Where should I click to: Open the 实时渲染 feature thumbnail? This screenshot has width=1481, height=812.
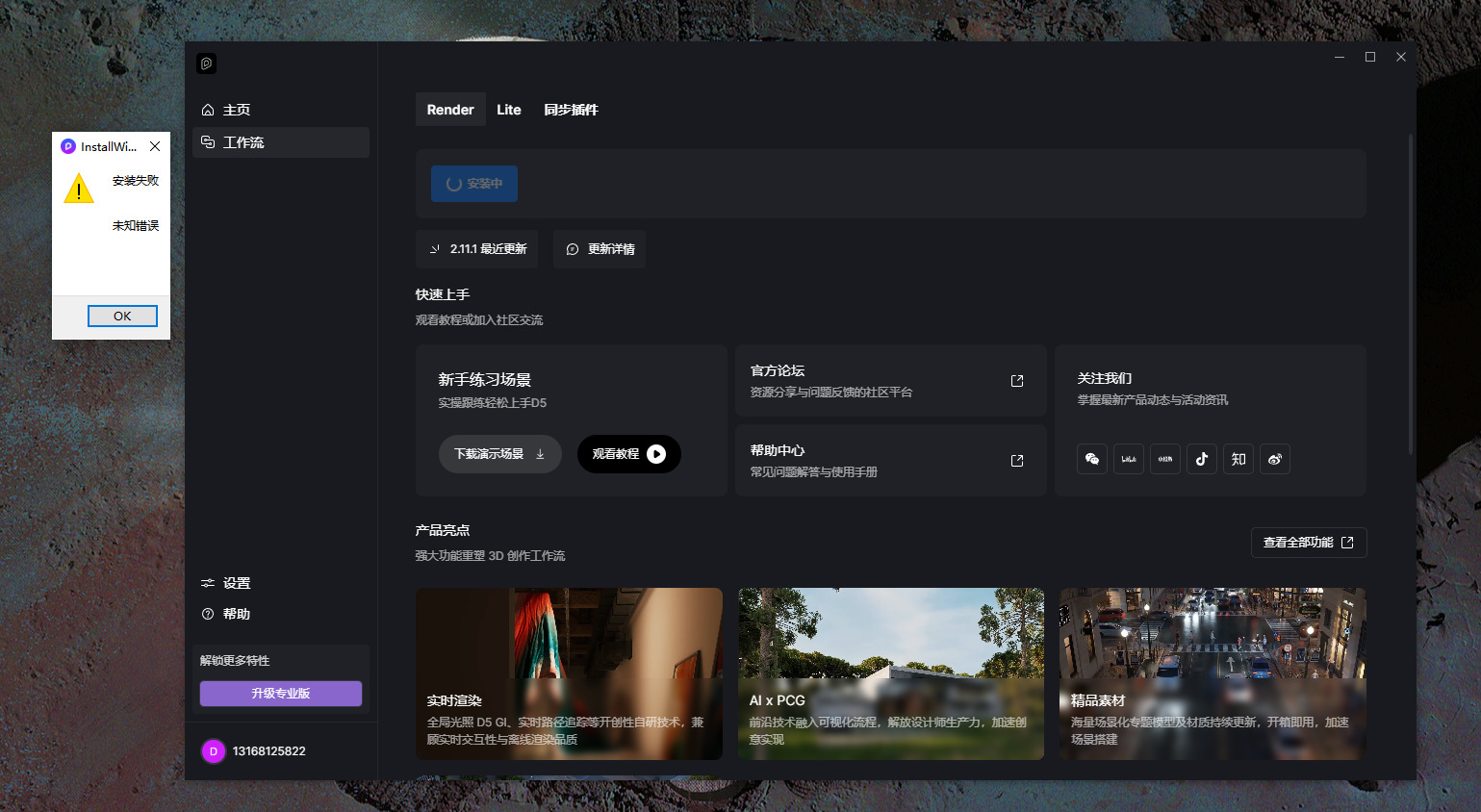(x=569, y=673)
